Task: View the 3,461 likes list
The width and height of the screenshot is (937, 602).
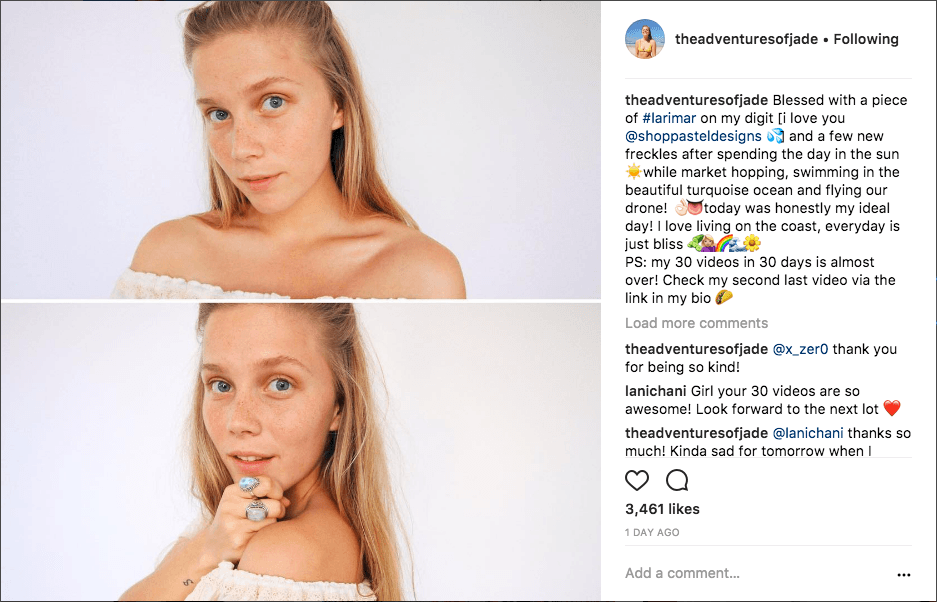Action: pos(662,509)
